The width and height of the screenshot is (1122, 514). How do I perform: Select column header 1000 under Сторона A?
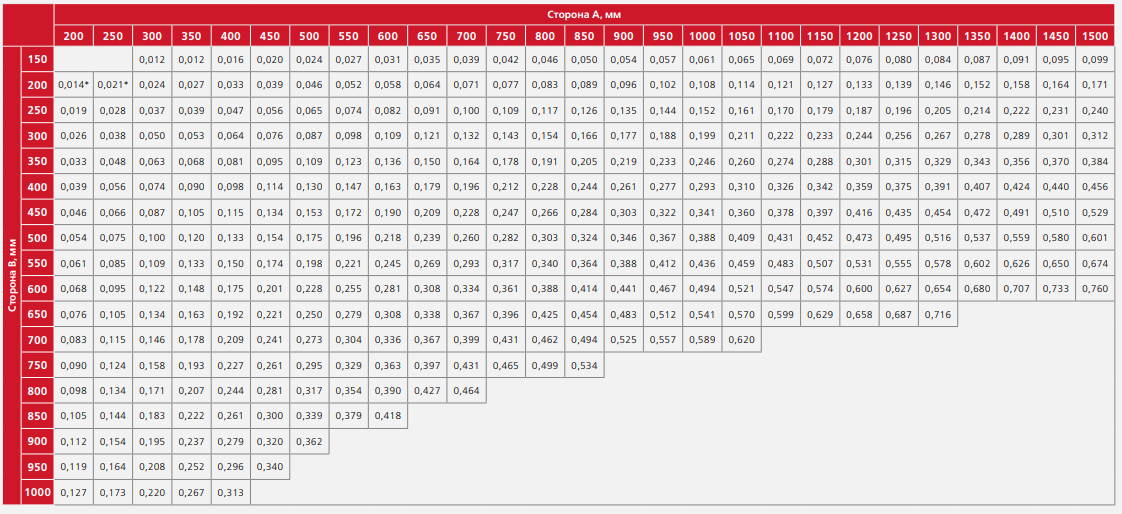pos(702,36)
